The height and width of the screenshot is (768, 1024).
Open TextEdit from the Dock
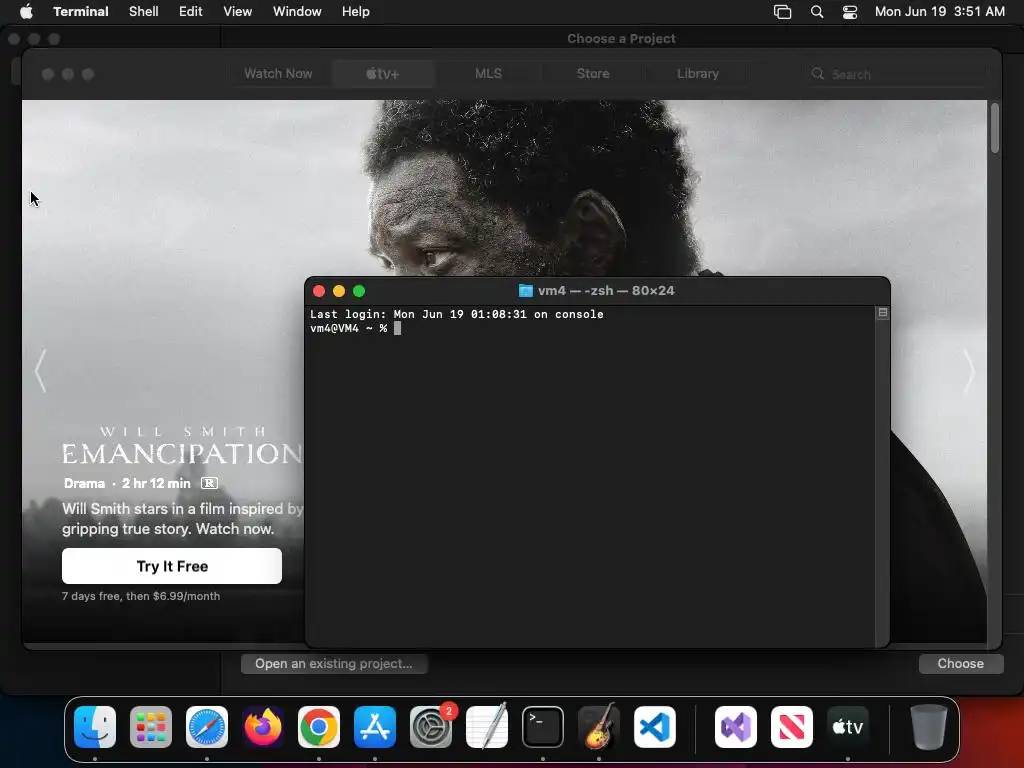point(487,727)
